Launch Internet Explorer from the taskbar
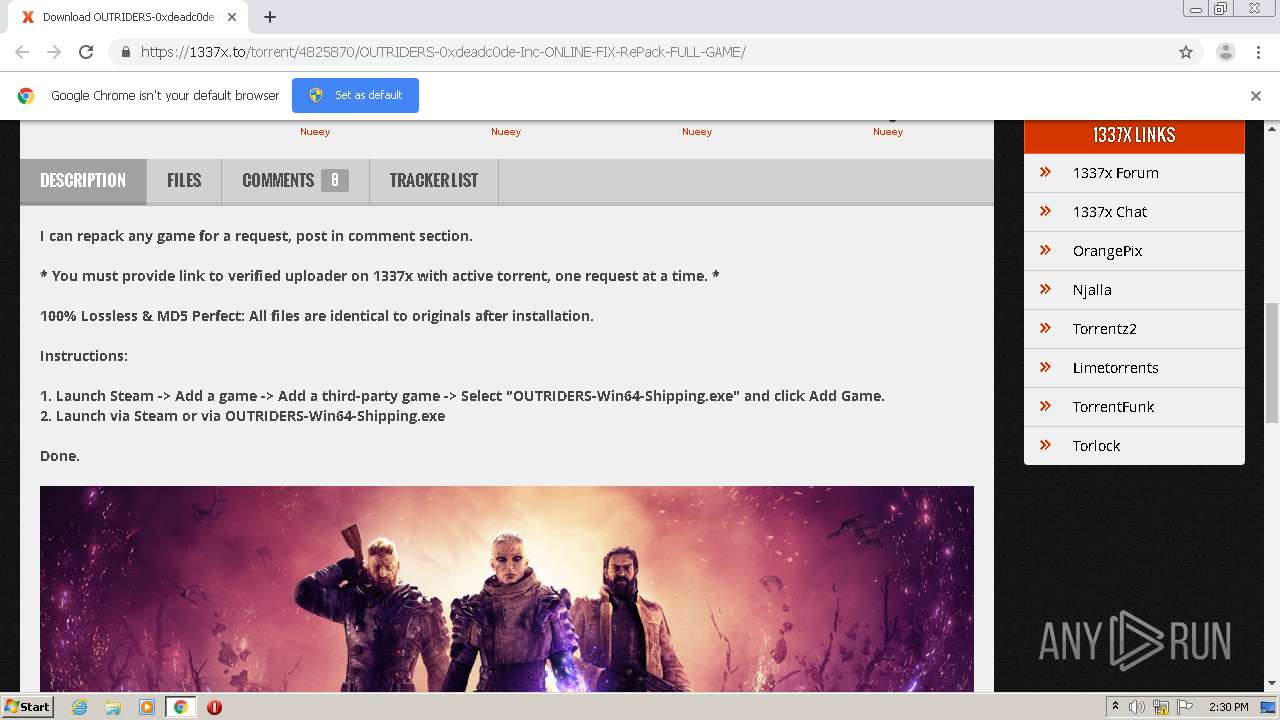1280x720 pixels. click(79, 707)
